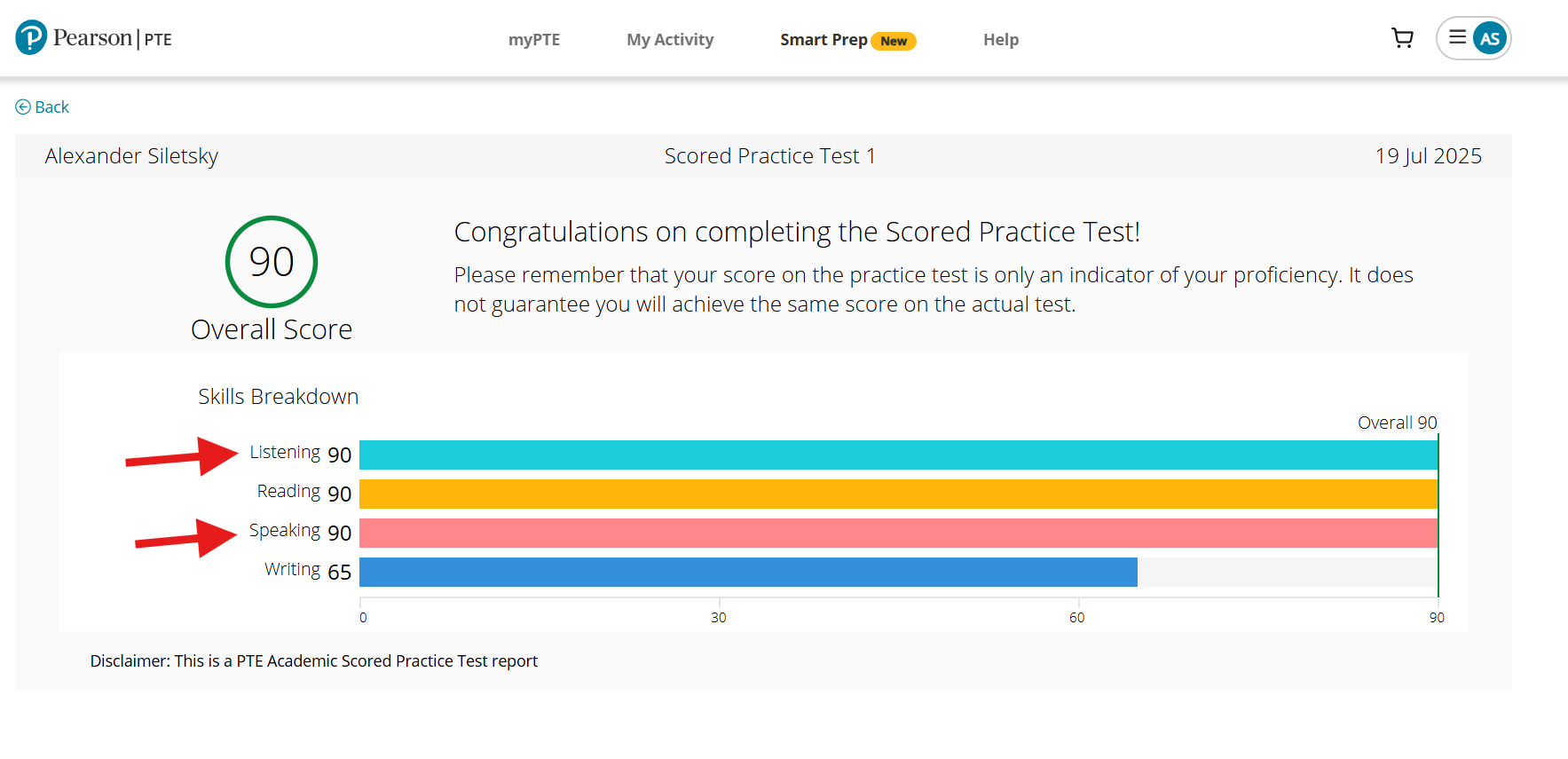The image size is (1568, 759).
Task: Select the Writing score value 65
Action: (340, 573)
